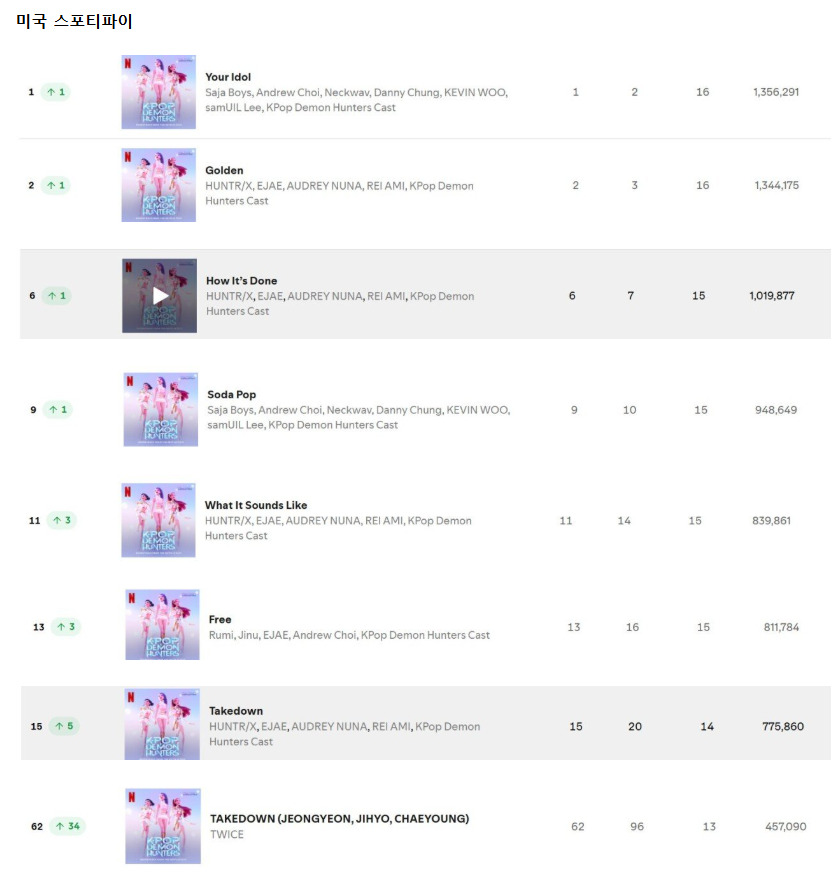This screenshot has width=839, height=879.
Task: Click the up-arrow badge next to Soda Pop's rank 9
Action: pyautogui.click(x=57, y=410)
